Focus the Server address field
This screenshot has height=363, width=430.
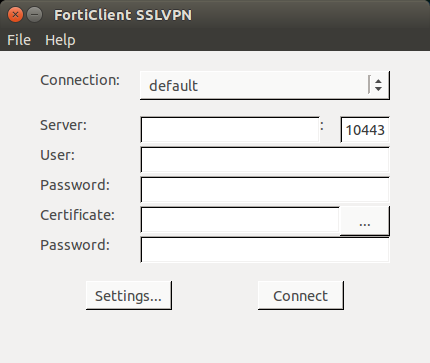[x=230, y=129]
